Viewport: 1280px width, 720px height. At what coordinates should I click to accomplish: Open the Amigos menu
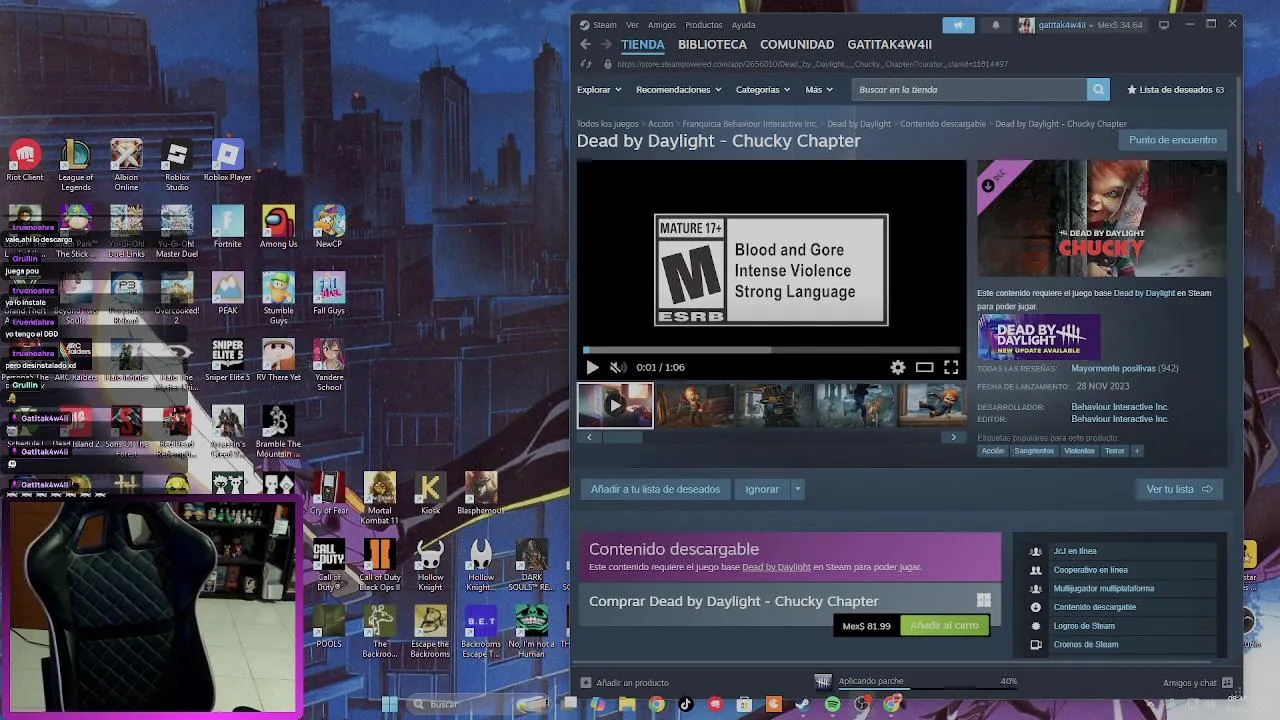tap(662, 25)
